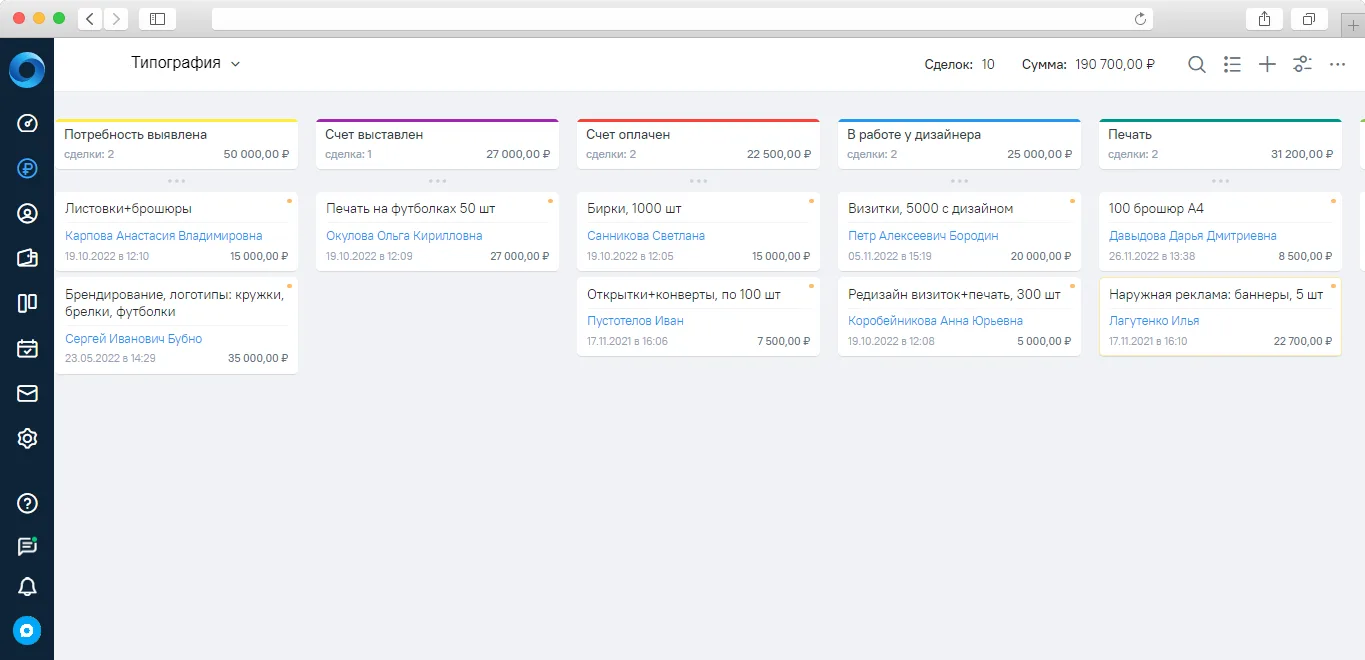The height and width of the screenshot is (660, 1365).
Task: Select the Счет выставлен stage header
Action: 437,144
